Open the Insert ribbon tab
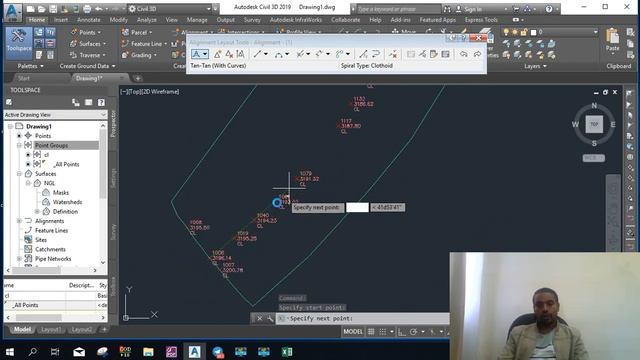Image resolution: width=640 pixels, height=360 pixels. 61,20
